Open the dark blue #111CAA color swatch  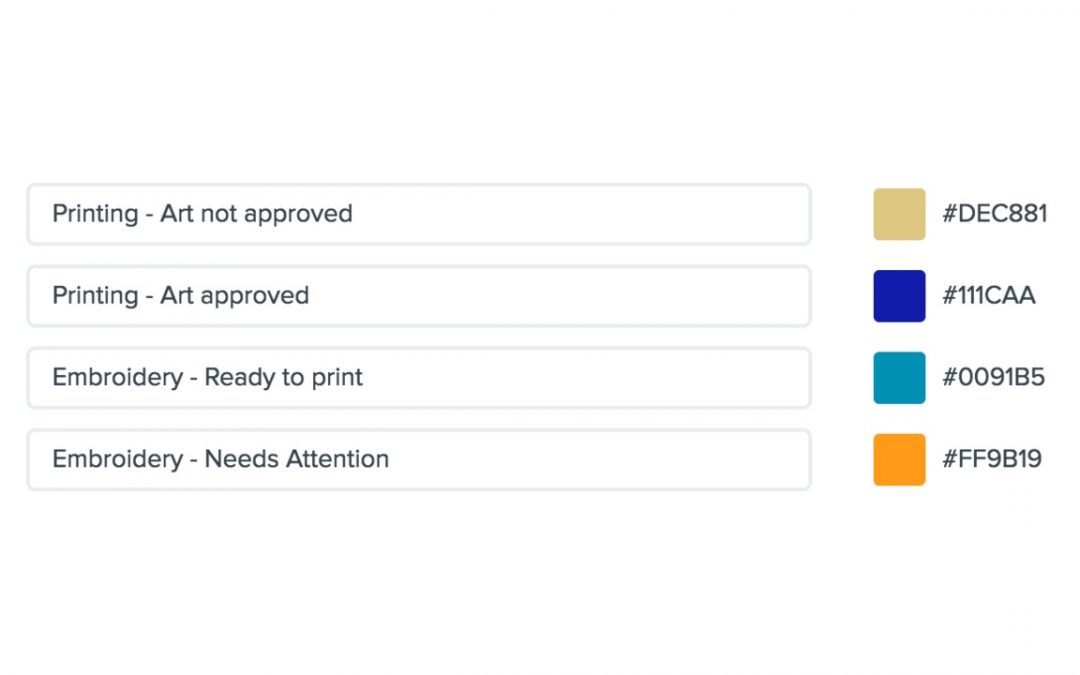pos(899,296)
